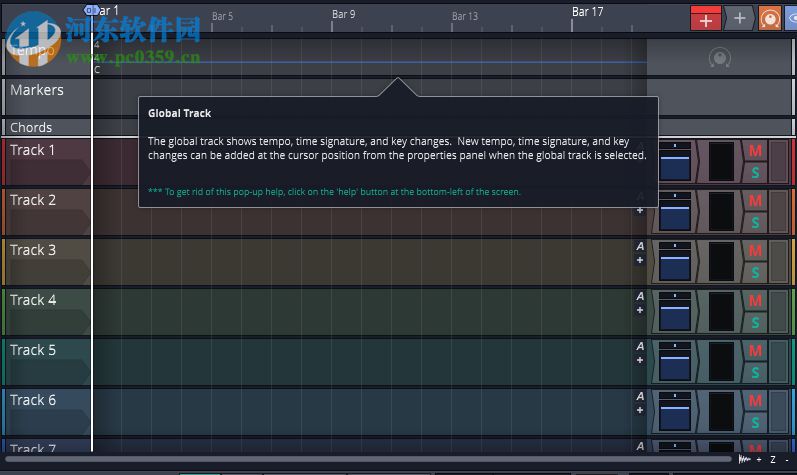Click Track 3 black level meter plugin
This screenshot has height=475, width=797.
pyautogui.click(x=721, y=261)
